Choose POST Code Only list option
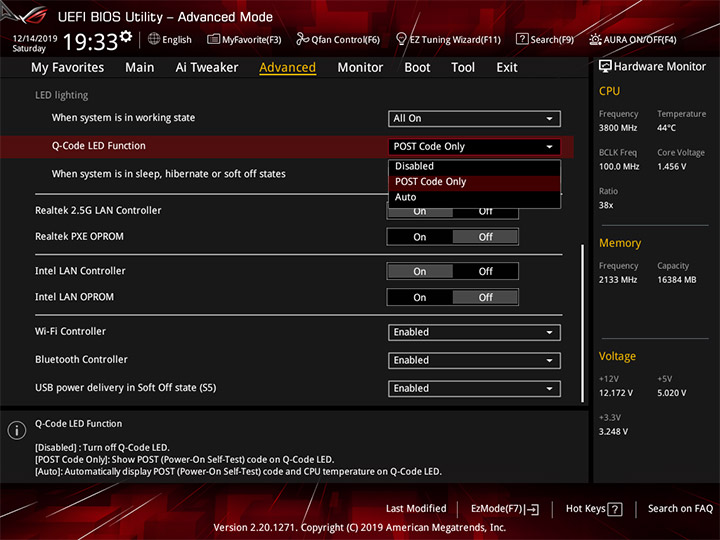This screenshot has width=720, height=540. pyautogui.click(x=474, y=182)
